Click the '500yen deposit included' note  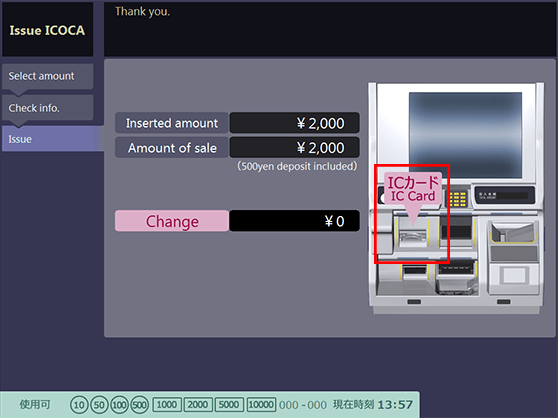tap(297, 166)
